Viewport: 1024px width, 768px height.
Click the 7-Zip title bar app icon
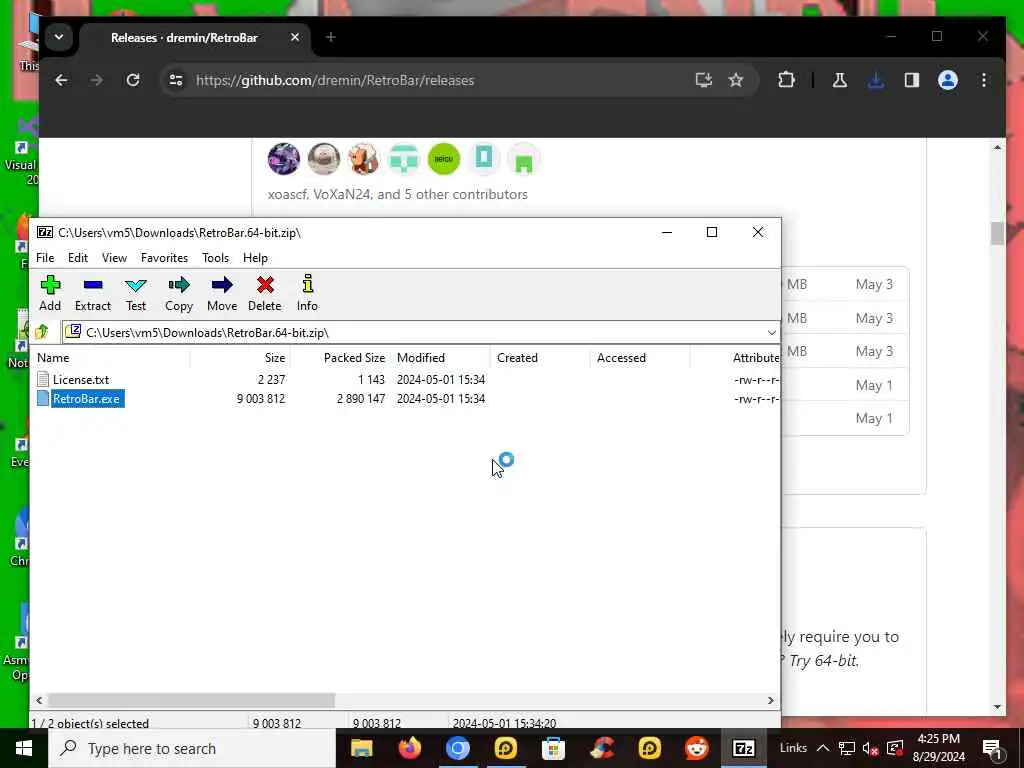44,232
